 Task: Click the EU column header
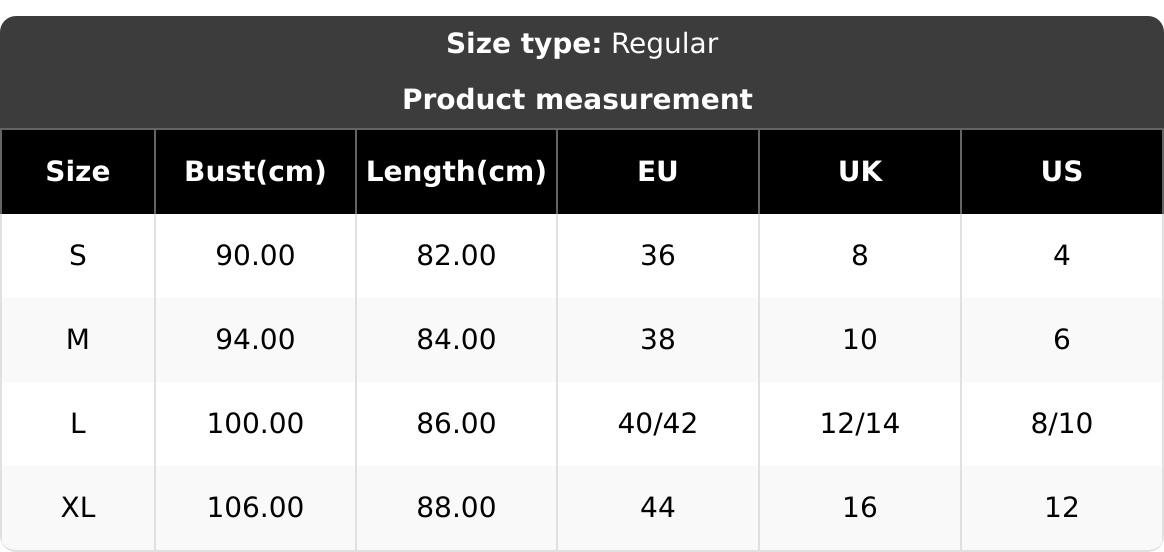(658, 172)
